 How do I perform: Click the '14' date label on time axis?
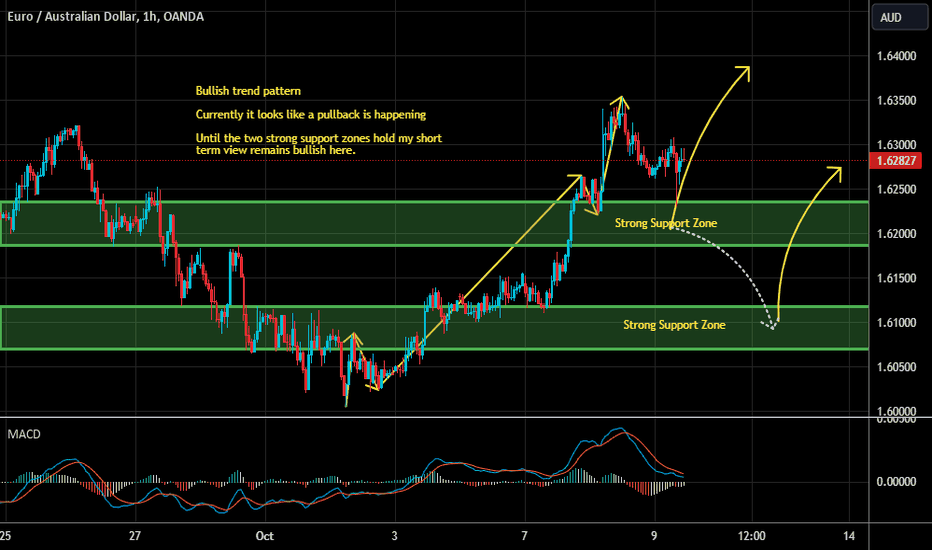coord(849,536)
